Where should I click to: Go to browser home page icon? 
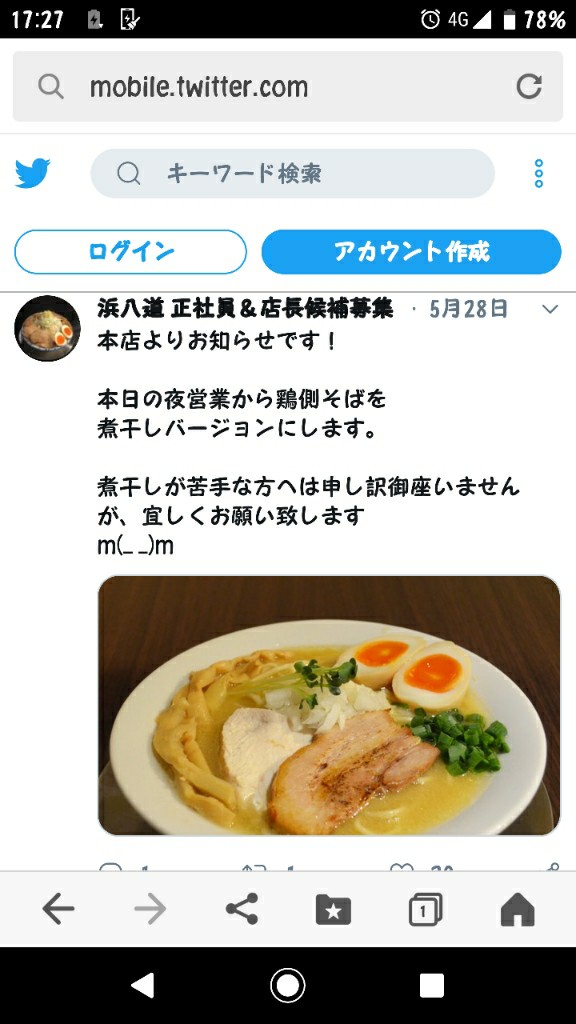coord(517,909)
